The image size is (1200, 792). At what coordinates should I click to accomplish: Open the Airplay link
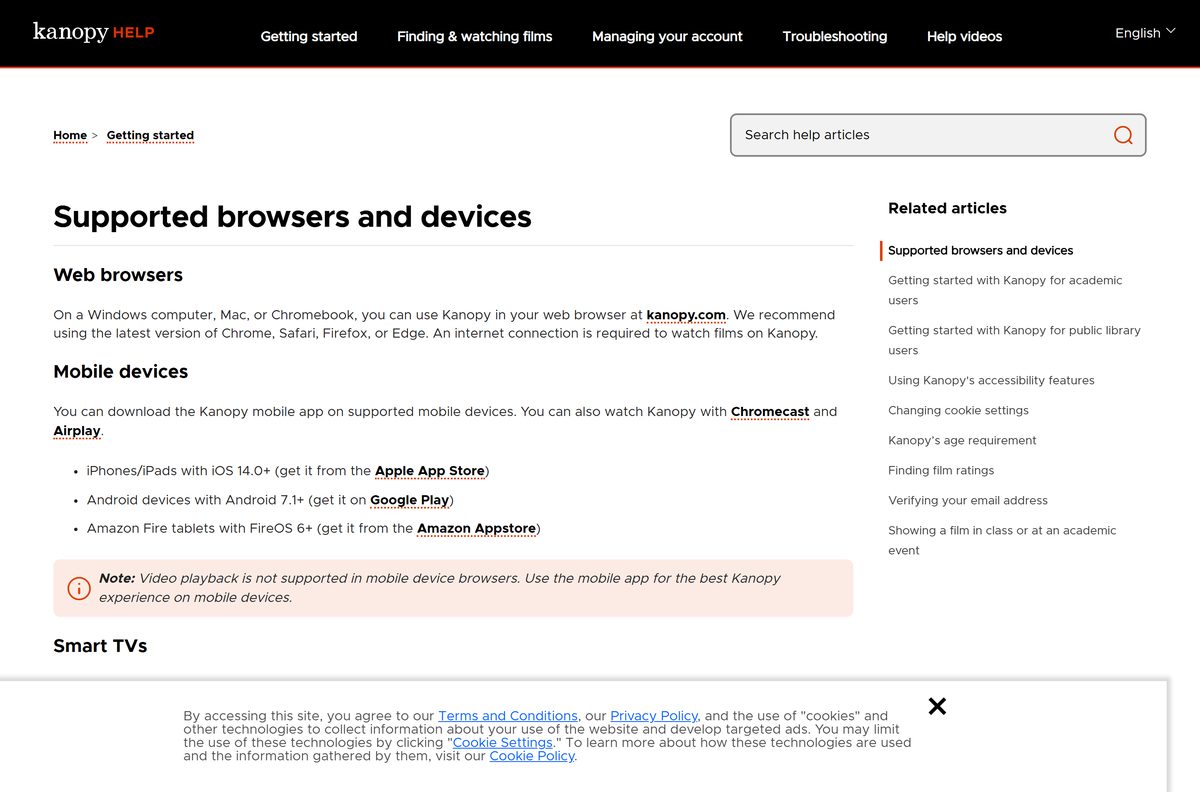pyautogui.click(x=77, y=431)
